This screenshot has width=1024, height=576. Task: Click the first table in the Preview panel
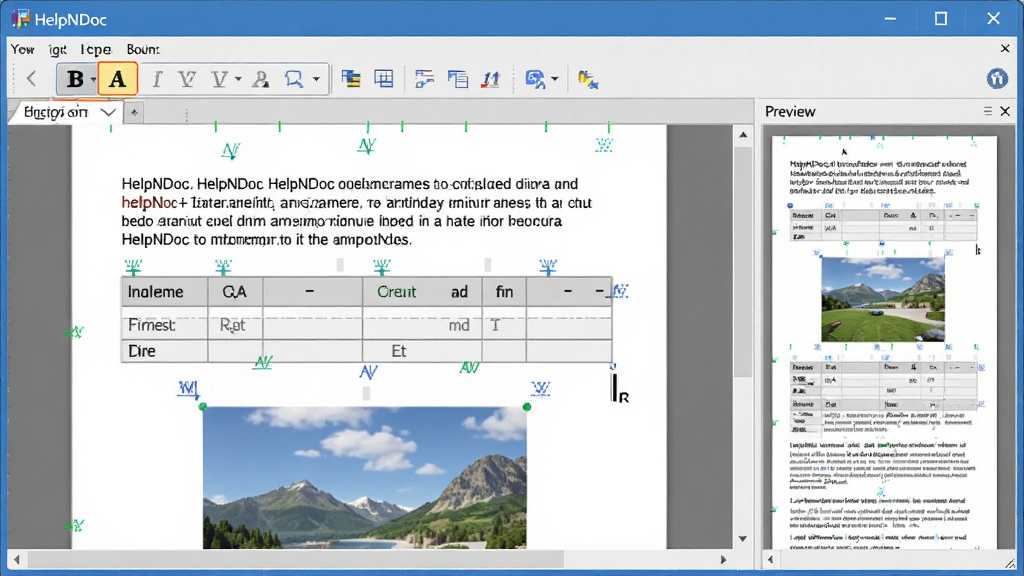(884, 225)
